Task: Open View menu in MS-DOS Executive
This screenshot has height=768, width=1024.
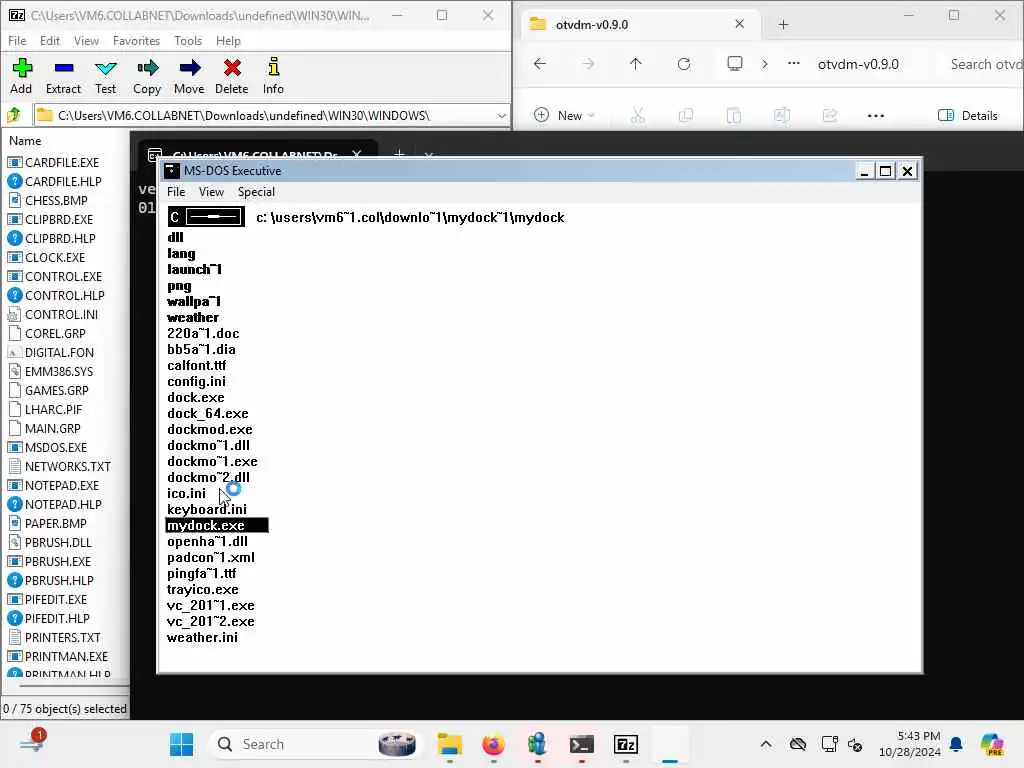Action: click(211, 192)
